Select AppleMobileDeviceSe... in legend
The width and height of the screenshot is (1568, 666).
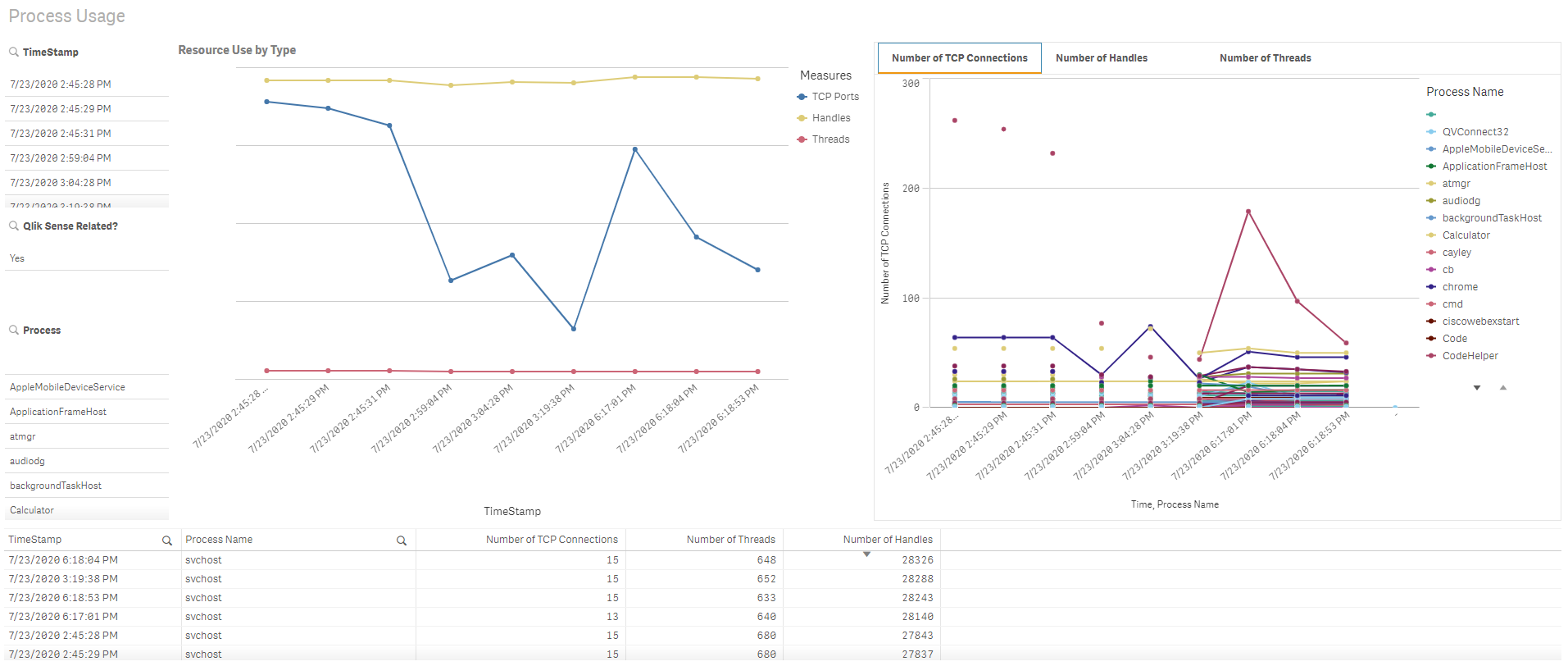point(1489,149)
